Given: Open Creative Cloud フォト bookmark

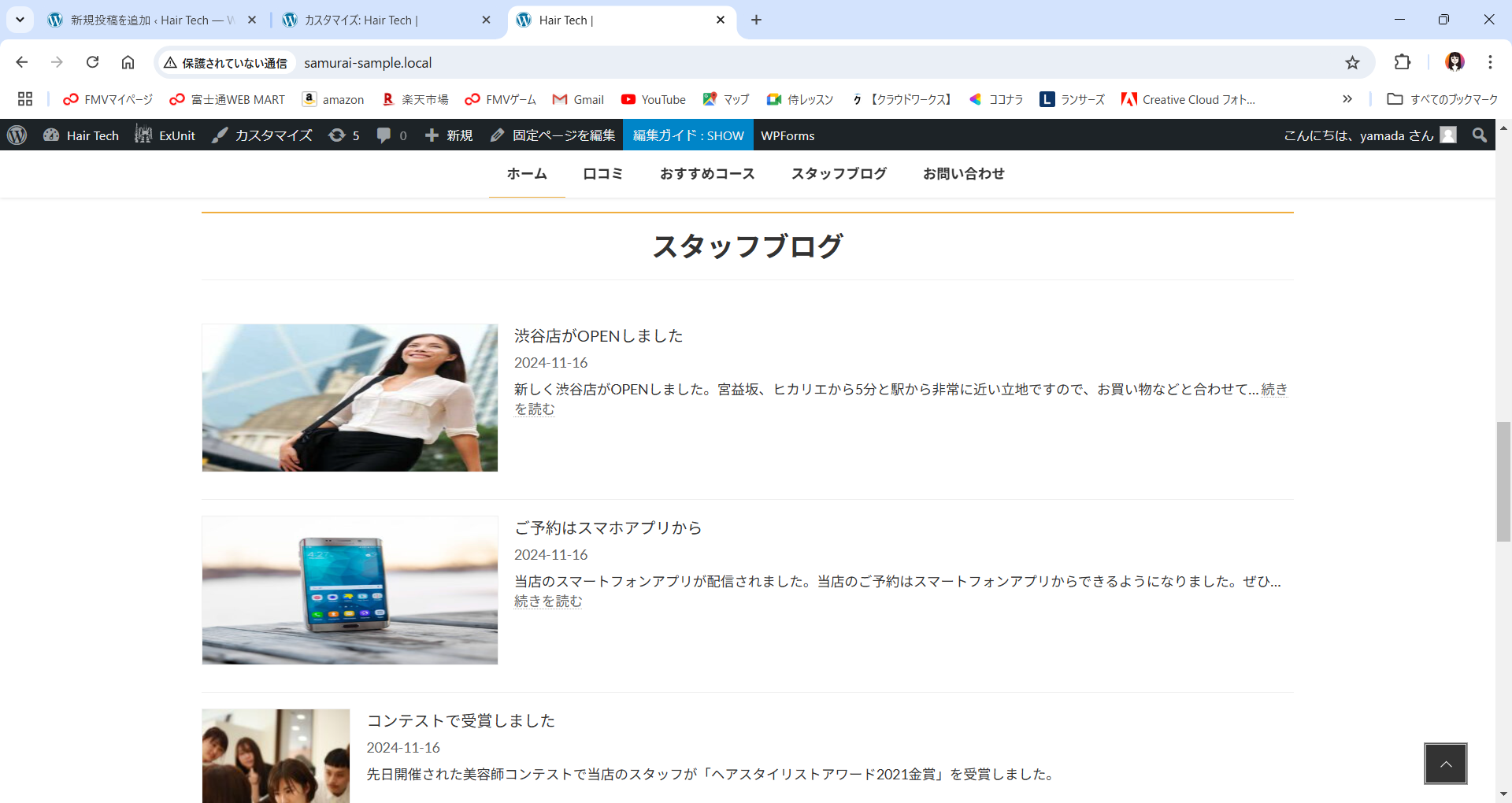Looking at the screenshot, I should pos(1189,99).
